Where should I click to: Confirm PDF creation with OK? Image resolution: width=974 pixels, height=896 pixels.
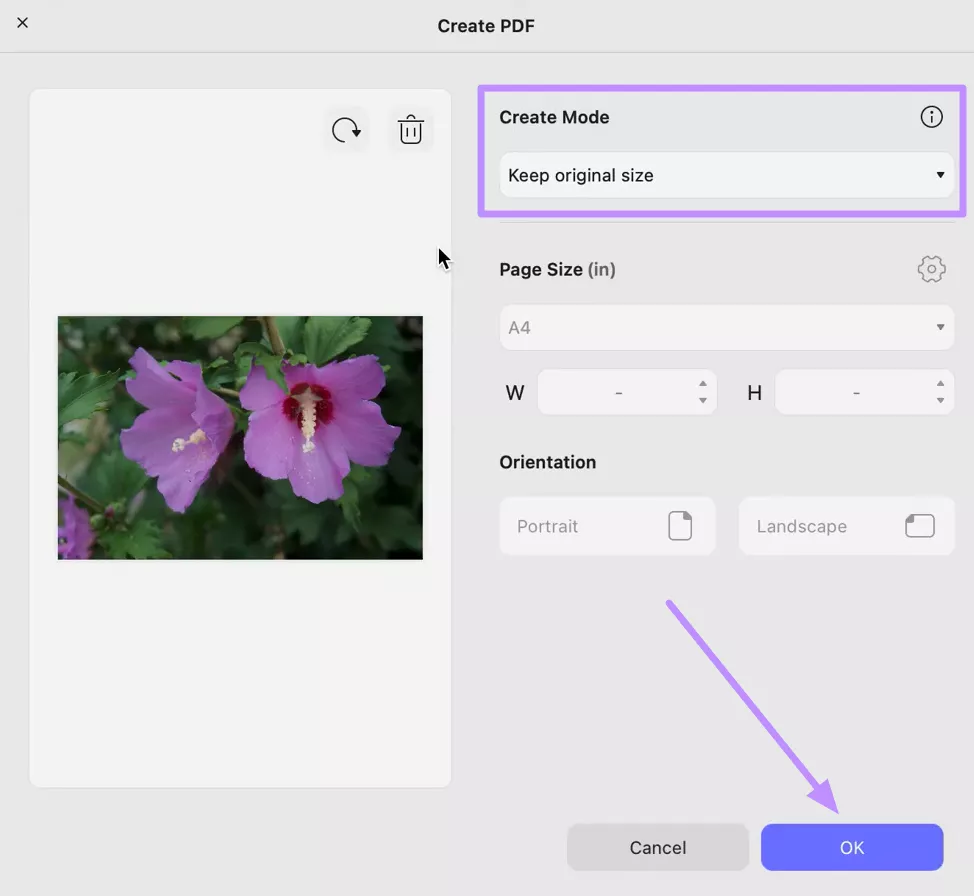pos(851,846)
